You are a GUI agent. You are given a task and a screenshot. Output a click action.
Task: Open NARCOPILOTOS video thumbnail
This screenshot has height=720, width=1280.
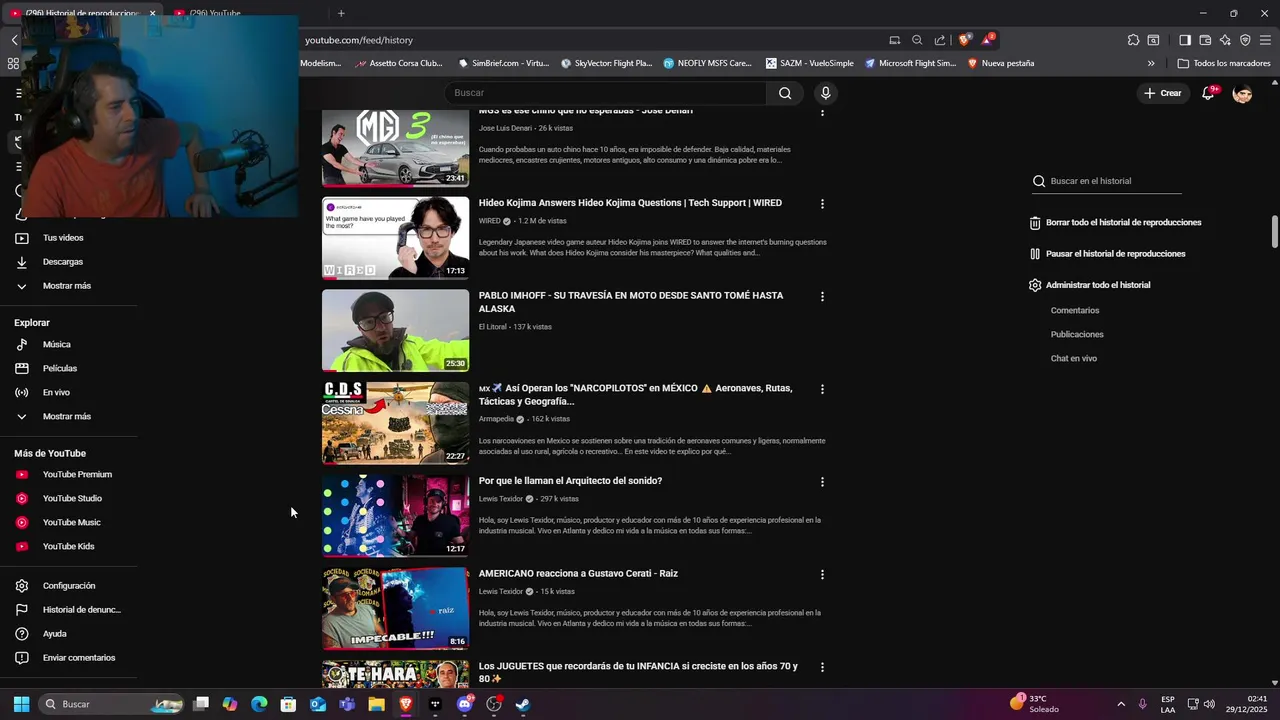click(x=395, y=423)
